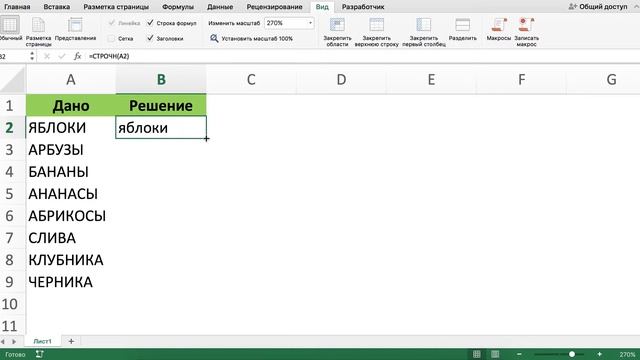
Task: Click the Решение header cell
Action: (x=161, y=106)
